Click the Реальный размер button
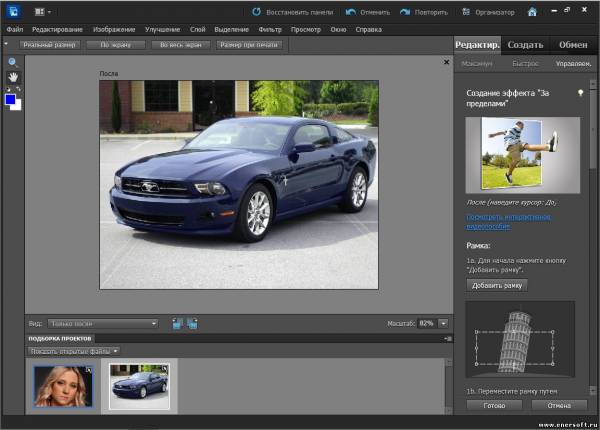Viewport: 600px width, 430px height. (x=49, y=45)
